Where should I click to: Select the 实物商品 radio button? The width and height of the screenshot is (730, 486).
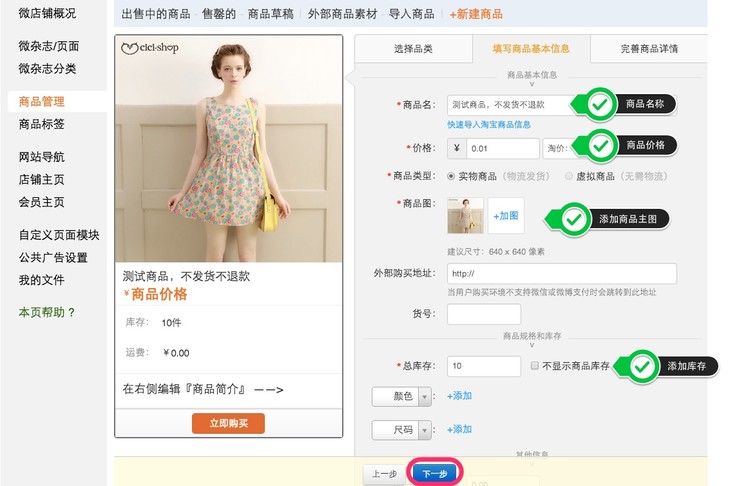[x=451, y=176]
